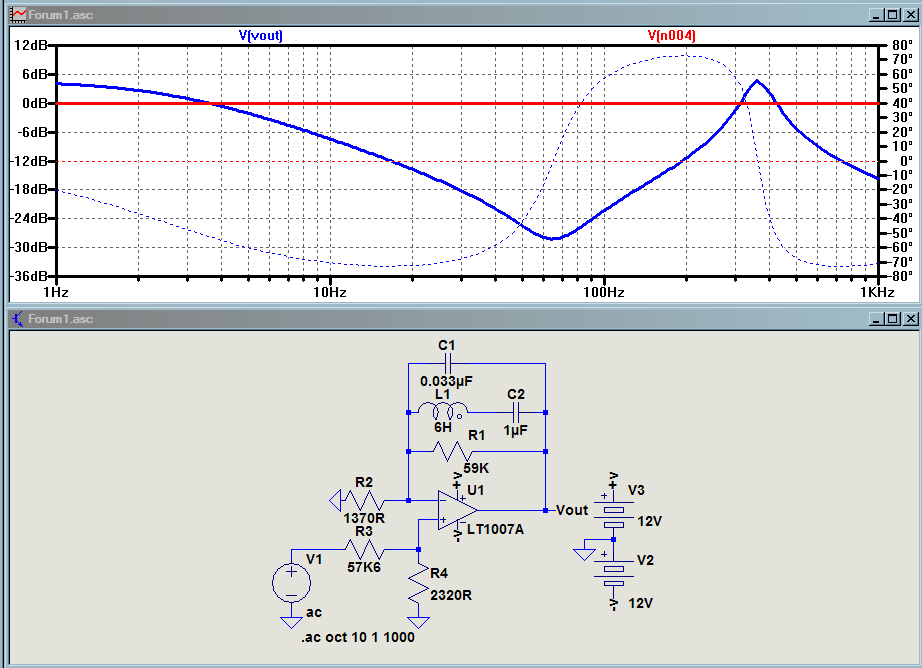Click the ground symbol under V1

click(291, 623)
